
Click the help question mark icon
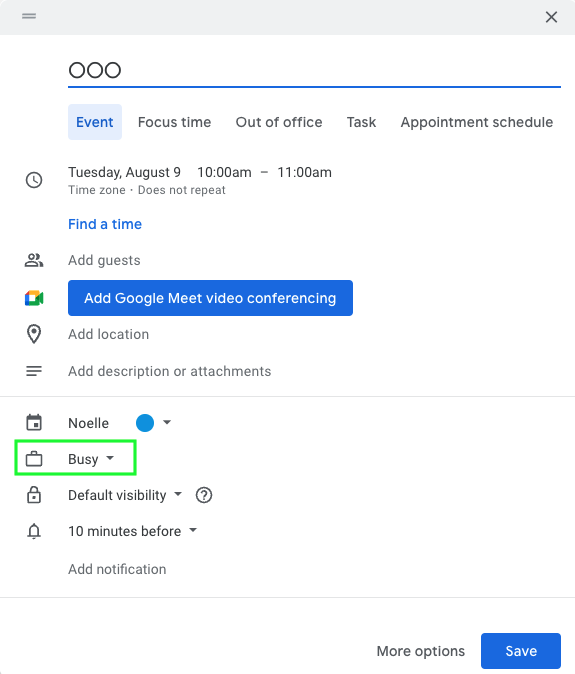[204, 495]
